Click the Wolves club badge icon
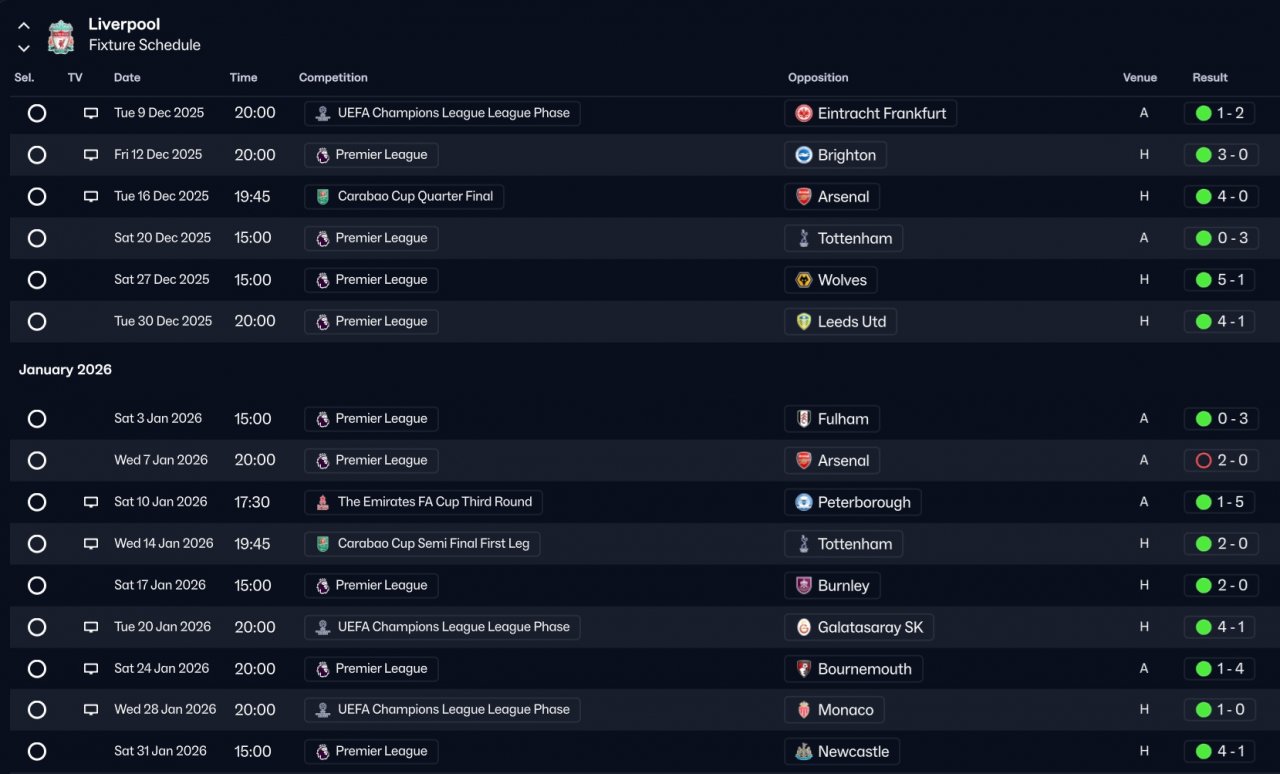Viewport: 1280px width, 774px height. point(803,280)
